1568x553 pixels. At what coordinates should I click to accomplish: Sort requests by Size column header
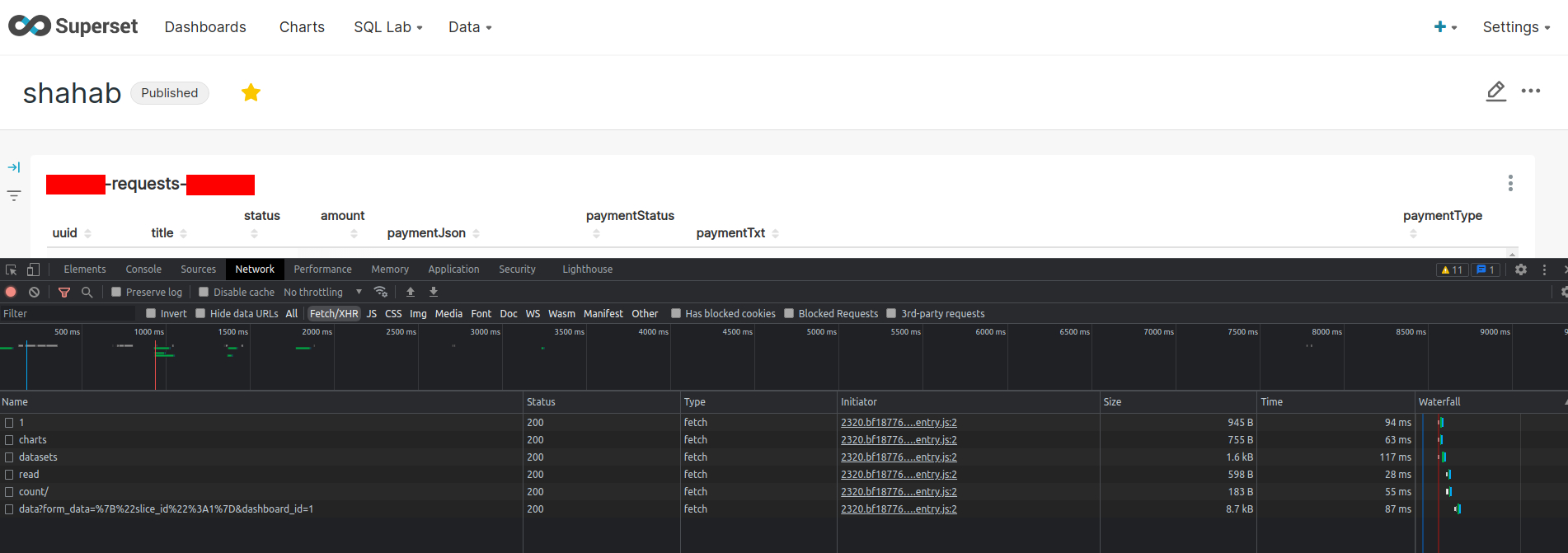(x=1178, y=402)
